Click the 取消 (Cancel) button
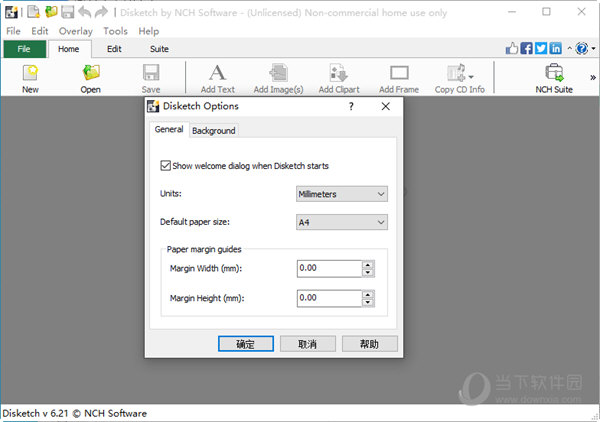This screenshot has width=600, height=422. 308,344
